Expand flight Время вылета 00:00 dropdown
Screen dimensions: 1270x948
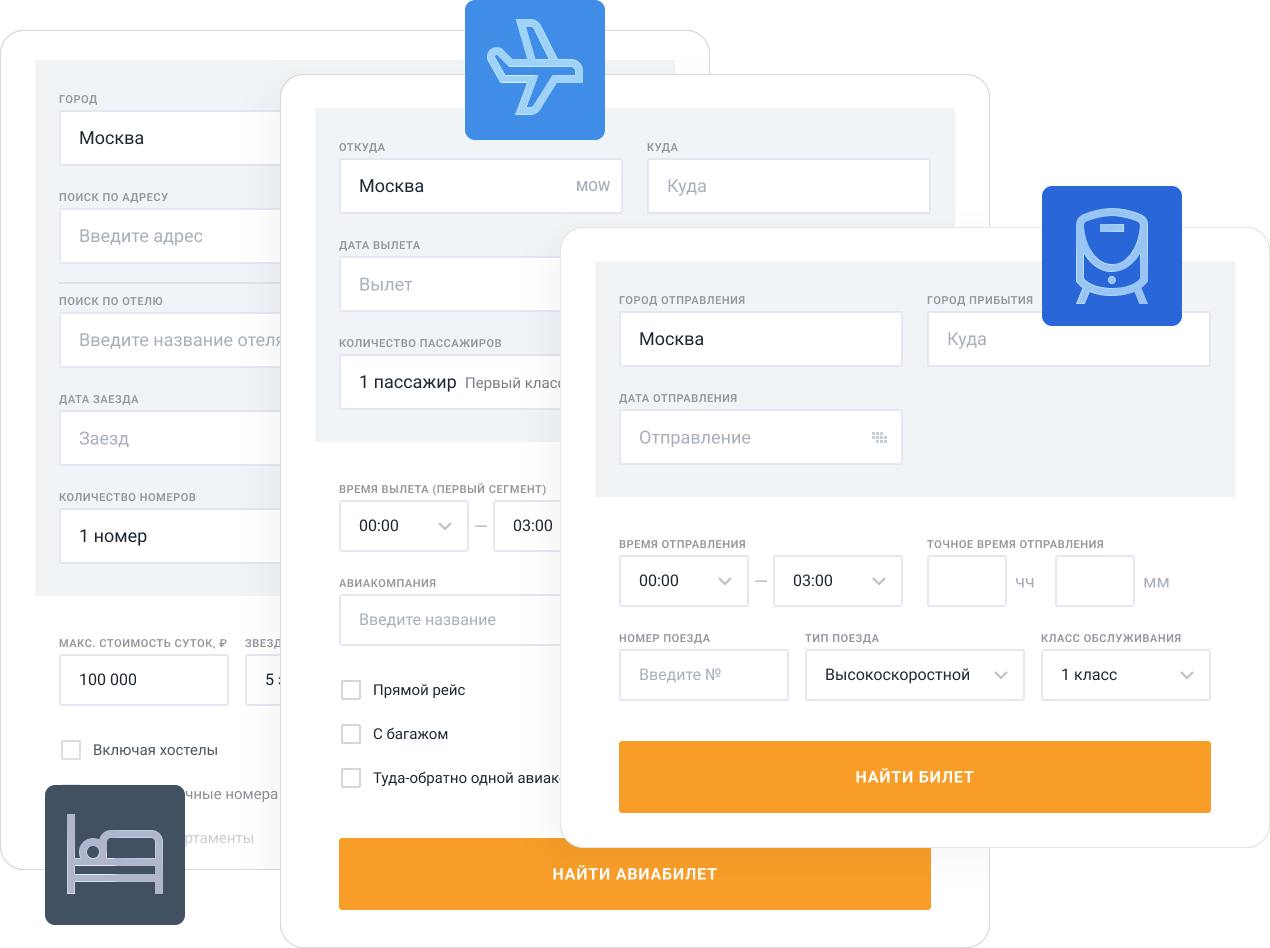tap(403, 526)
